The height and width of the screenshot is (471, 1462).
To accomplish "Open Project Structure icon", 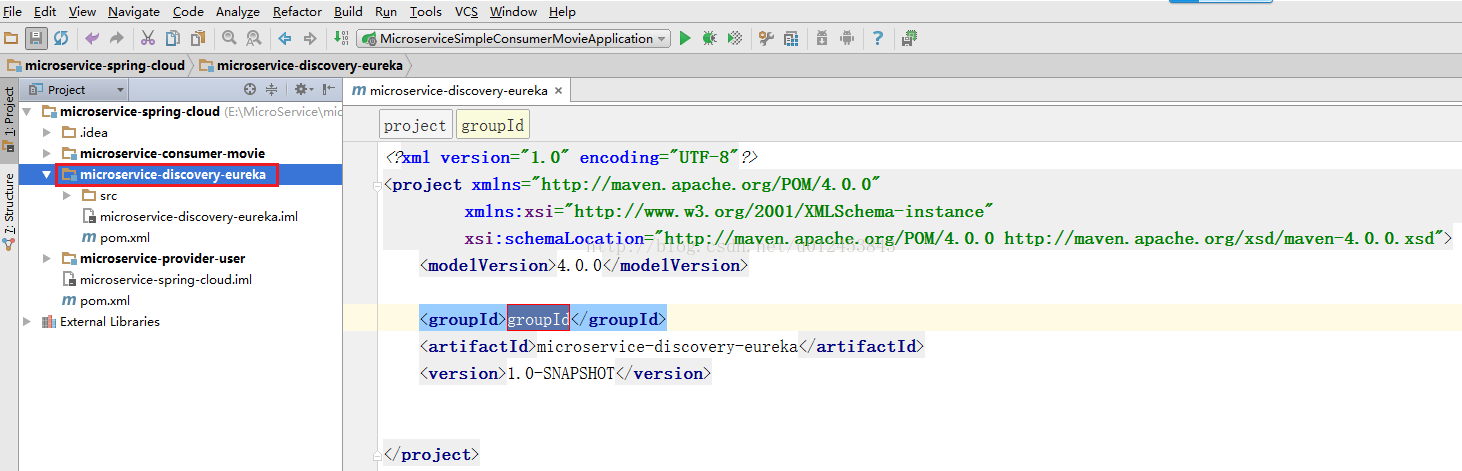I will (x=791, y=38).
